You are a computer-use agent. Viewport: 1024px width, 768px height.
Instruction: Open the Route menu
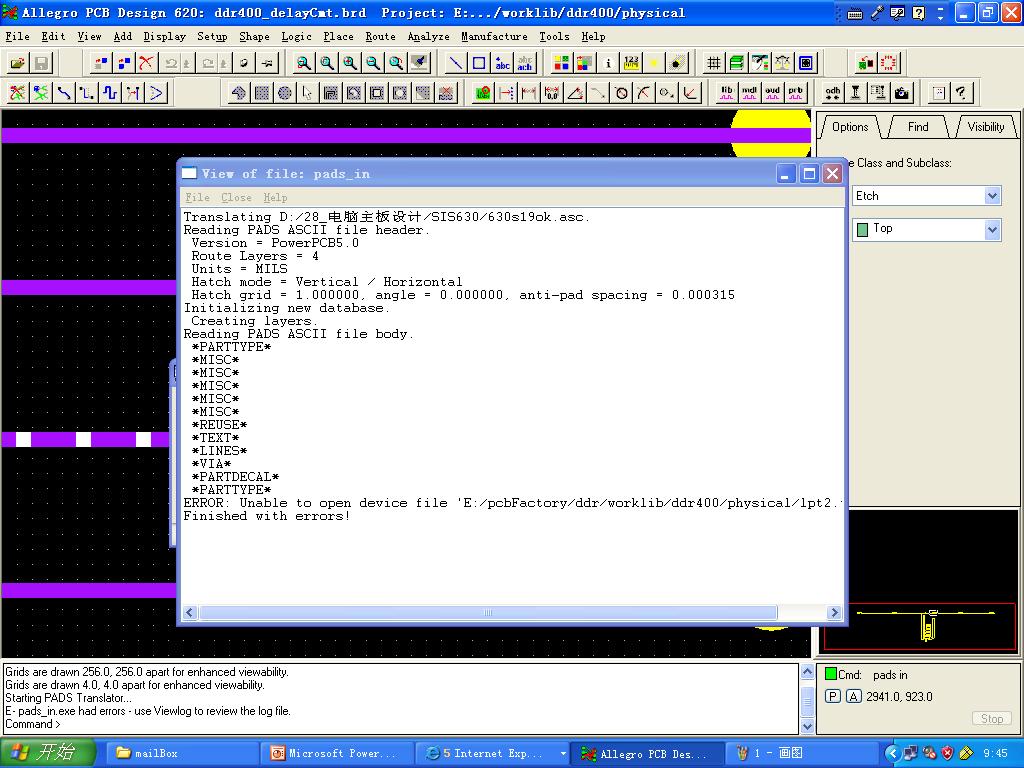coord(380,37)
